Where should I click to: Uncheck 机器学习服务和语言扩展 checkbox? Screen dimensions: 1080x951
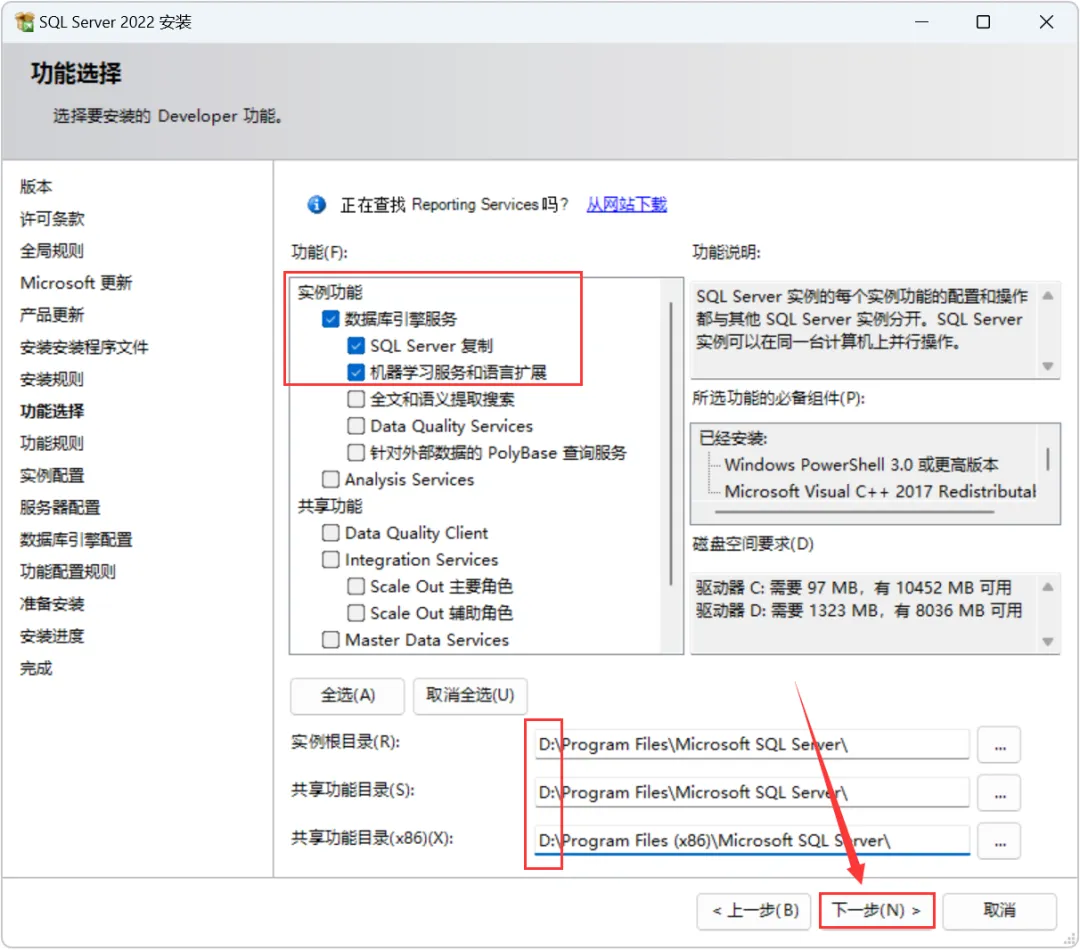(356, 373)
